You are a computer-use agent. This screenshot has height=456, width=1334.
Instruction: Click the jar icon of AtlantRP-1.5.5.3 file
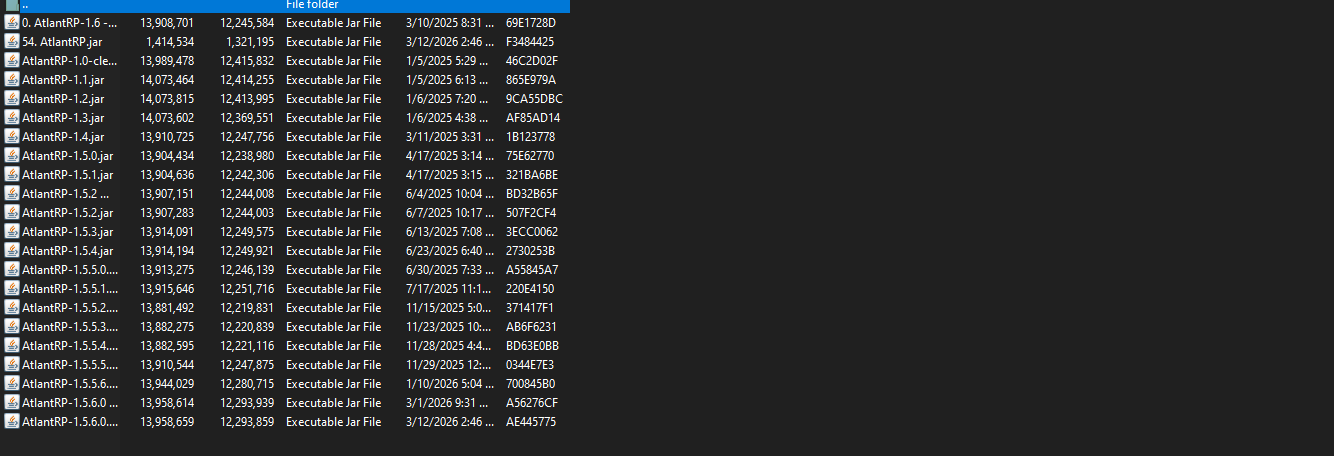pyautogui.click(x=12, y=326)
